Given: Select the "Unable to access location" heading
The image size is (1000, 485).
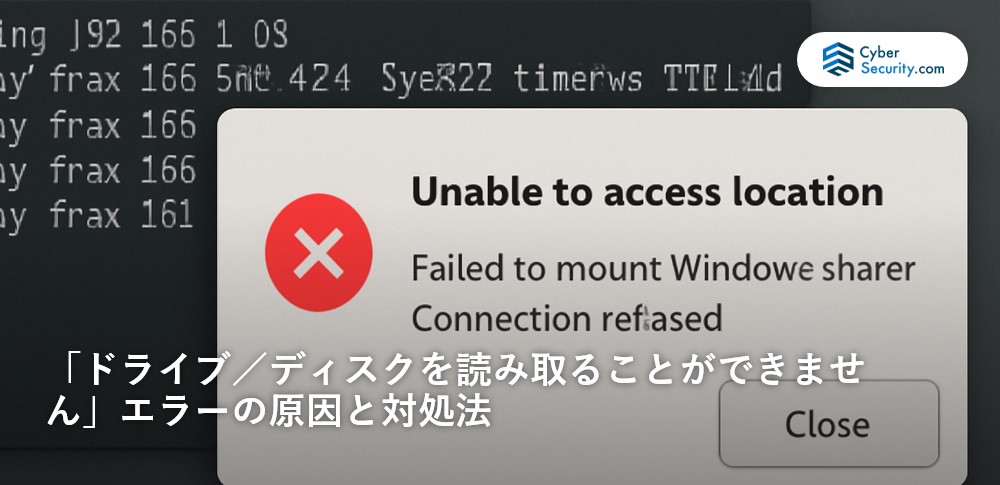Looking at the screenshot, I should pos(647,191).
